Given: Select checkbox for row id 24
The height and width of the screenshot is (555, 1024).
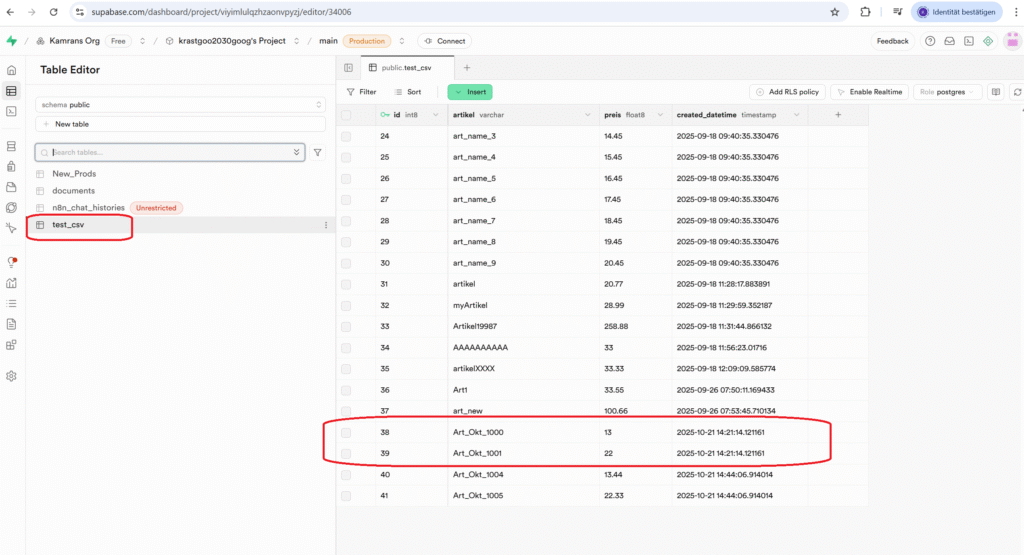Looking at the screenshot, I should point(346,136).
